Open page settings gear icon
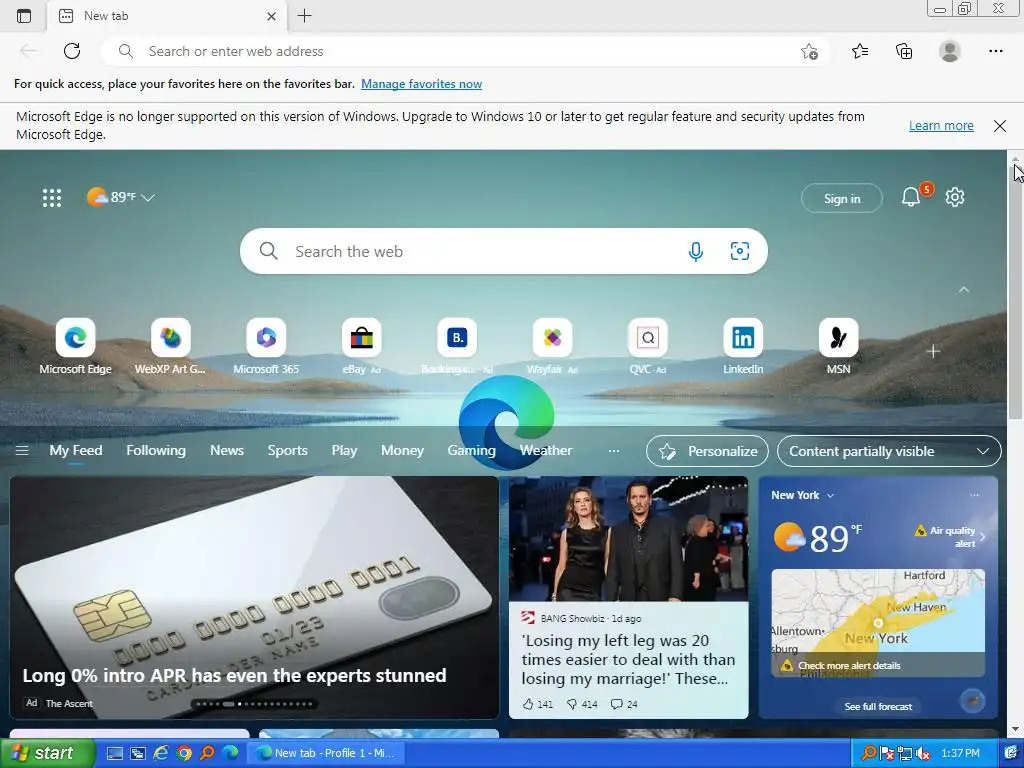The width and height of the screenshot is (1024, 768). tap(955, 197)
